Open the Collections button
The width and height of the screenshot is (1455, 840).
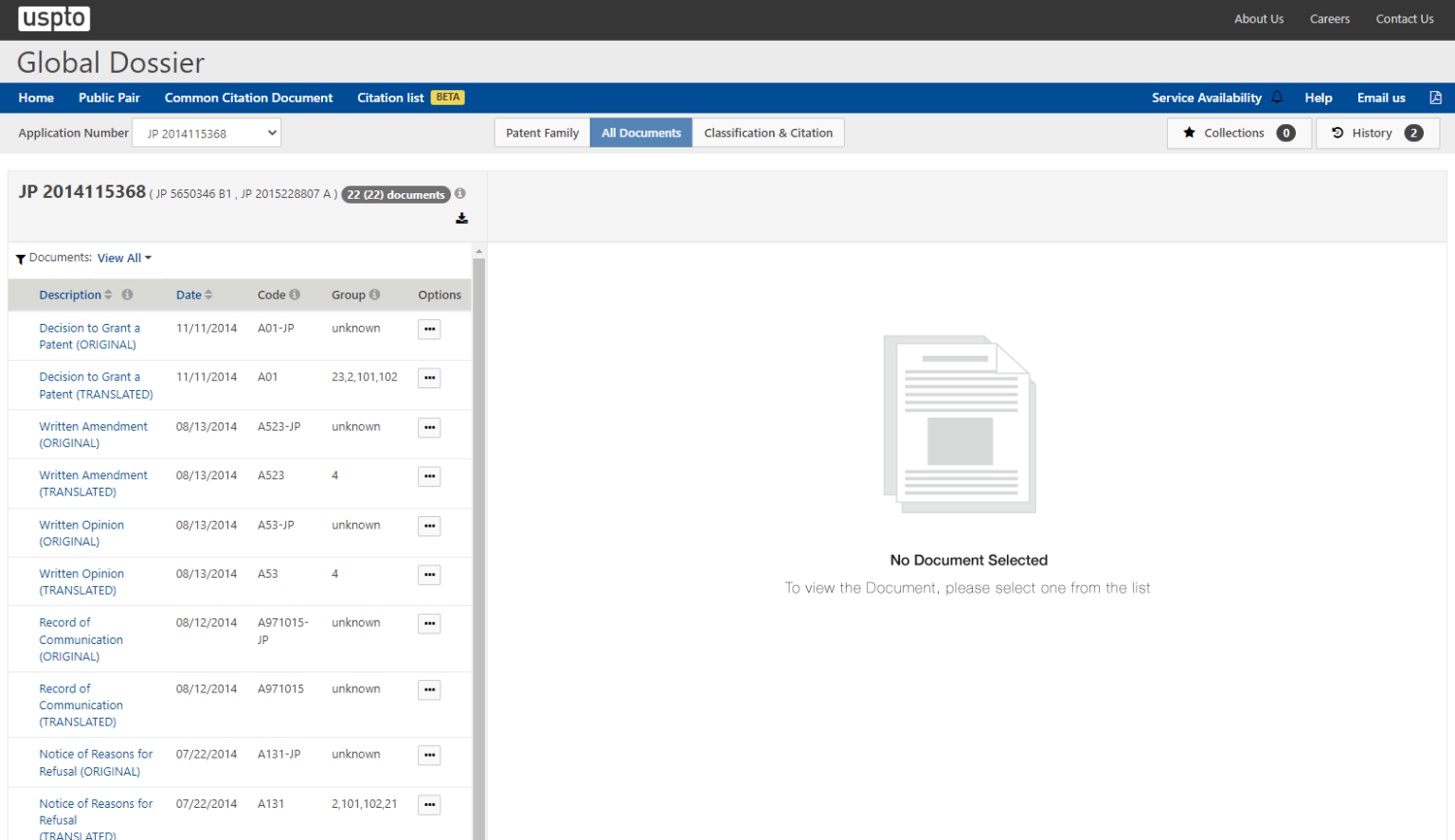point(1238,133)
